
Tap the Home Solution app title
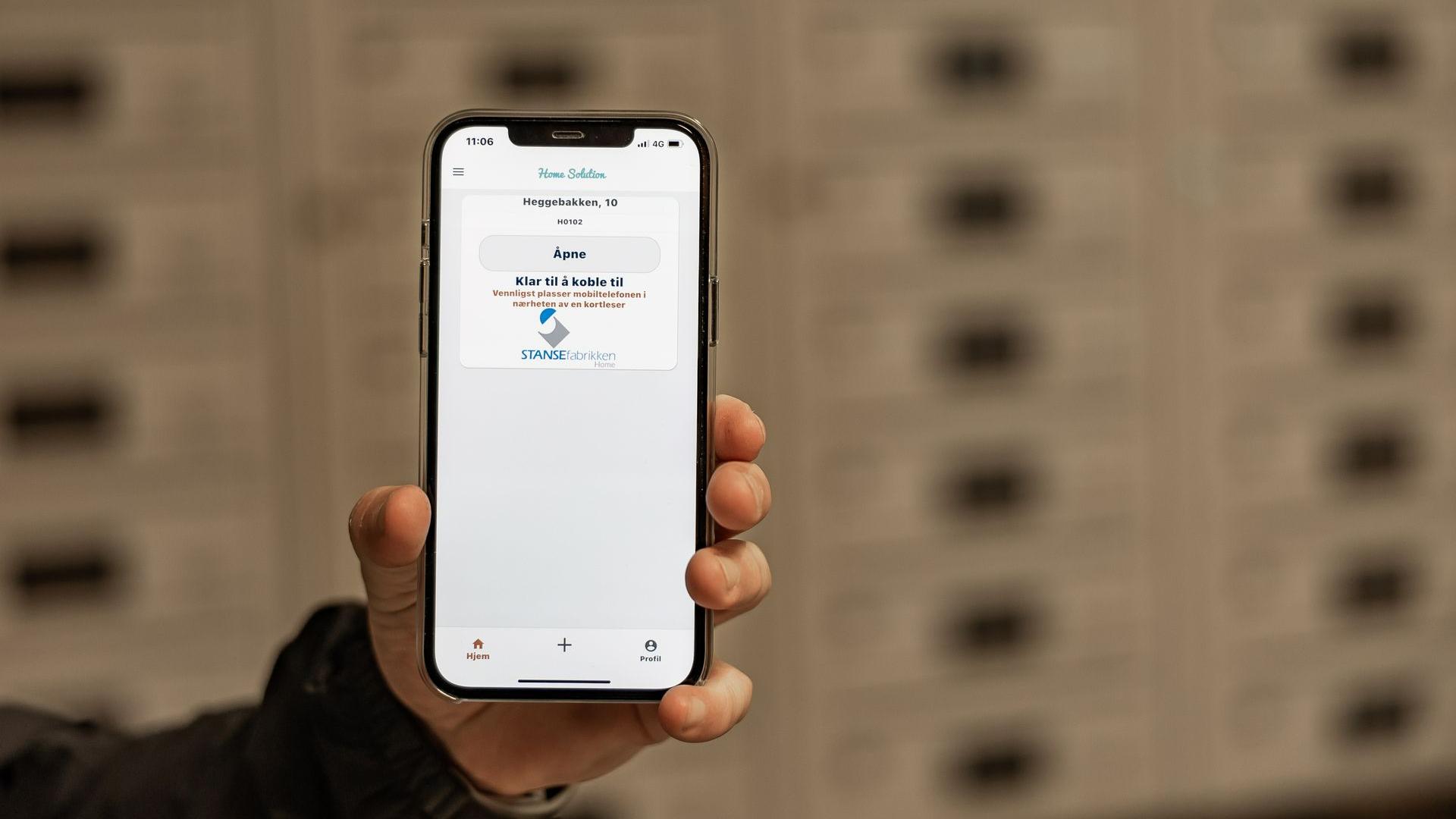[568, 173]
